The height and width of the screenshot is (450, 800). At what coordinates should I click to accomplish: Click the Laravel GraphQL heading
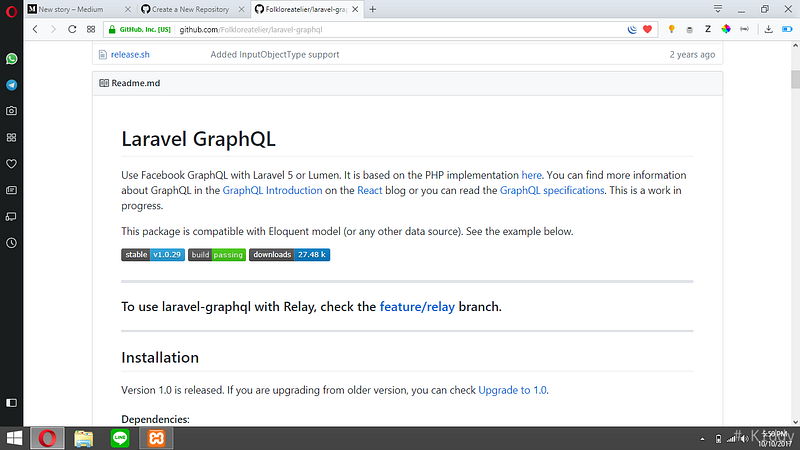coord(198,139)
